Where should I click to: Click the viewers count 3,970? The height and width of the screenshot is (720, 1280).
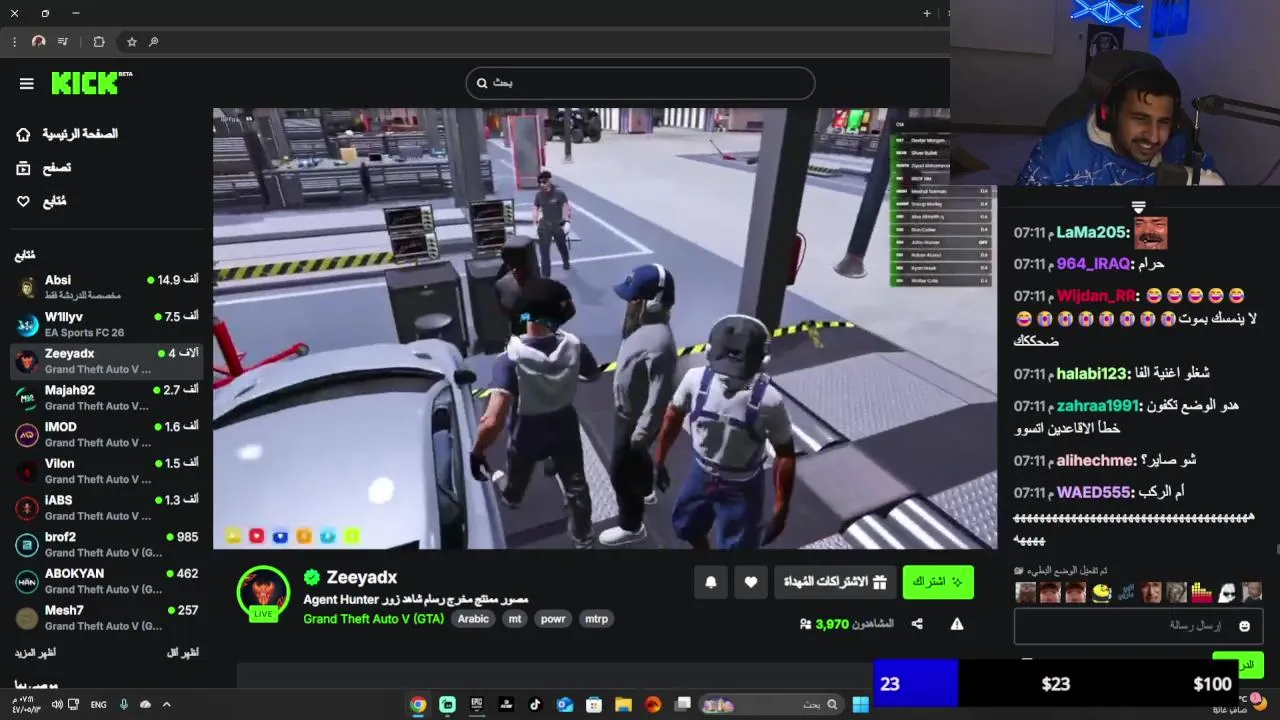click(x=846, y=624)
